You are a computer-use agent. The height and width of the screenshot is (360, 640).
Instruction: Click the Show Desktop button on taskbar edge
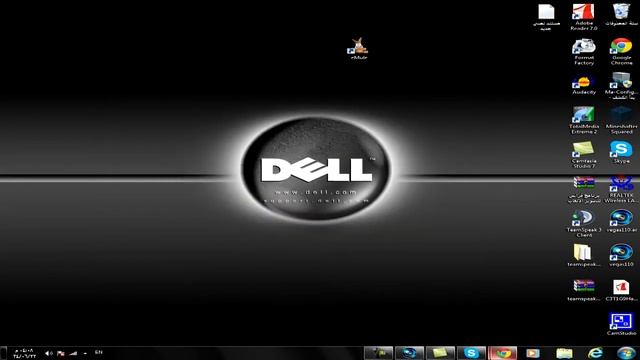coord(3,353)
